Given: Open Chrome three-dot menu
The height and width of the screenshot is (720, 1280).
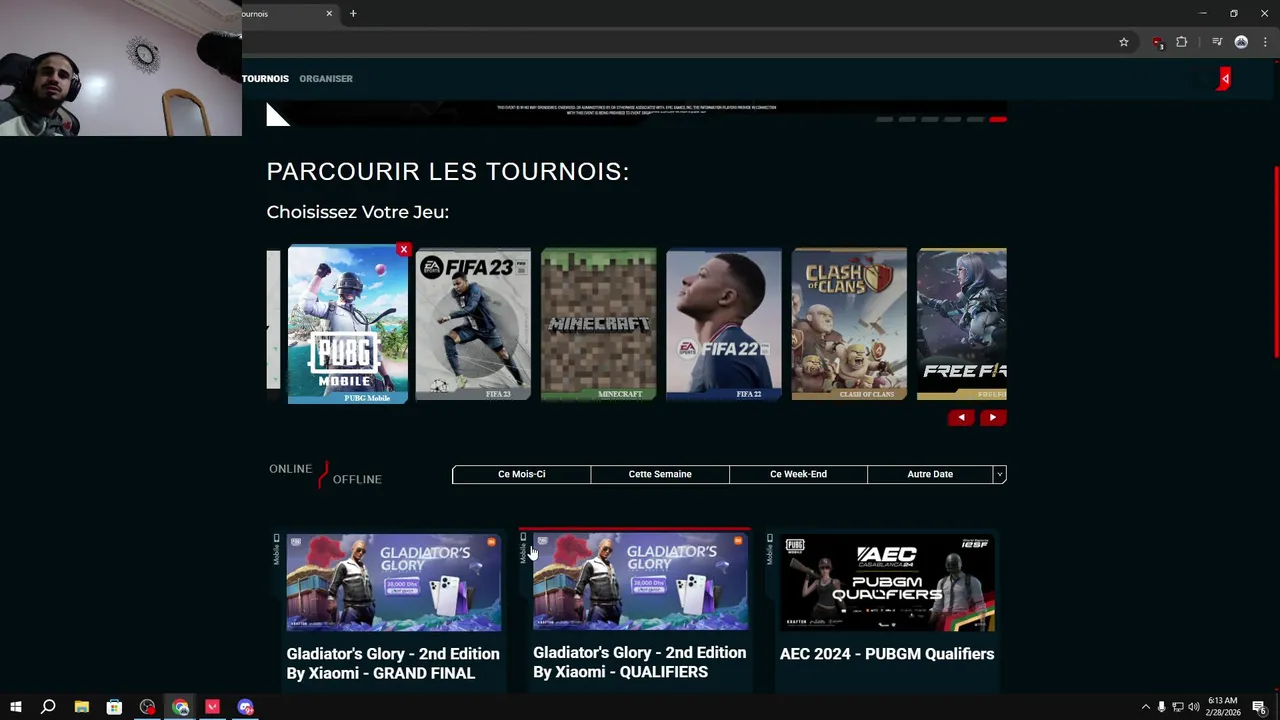Looking at the screenshot, I should pyautogui.click(x=1265, y=42).
